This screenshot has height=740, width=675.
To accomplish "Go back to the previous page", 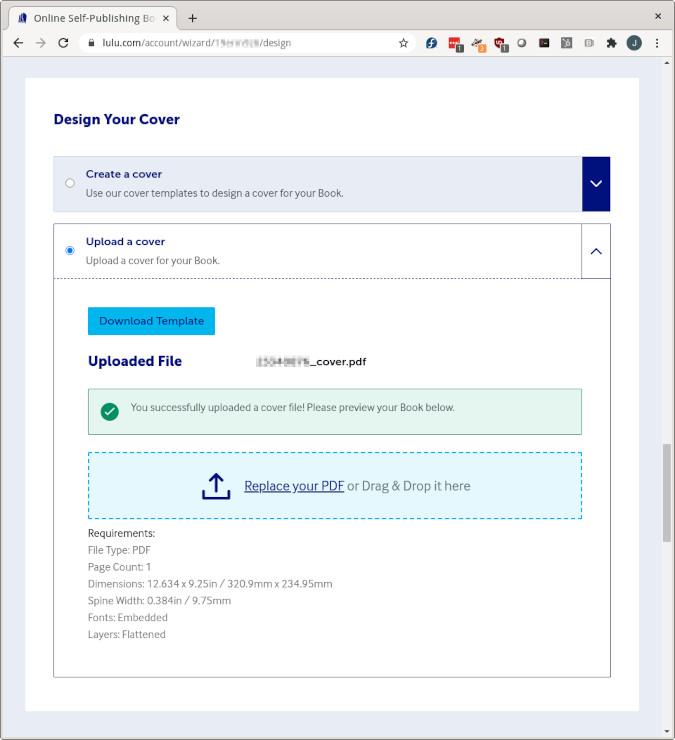I will 18,43.
